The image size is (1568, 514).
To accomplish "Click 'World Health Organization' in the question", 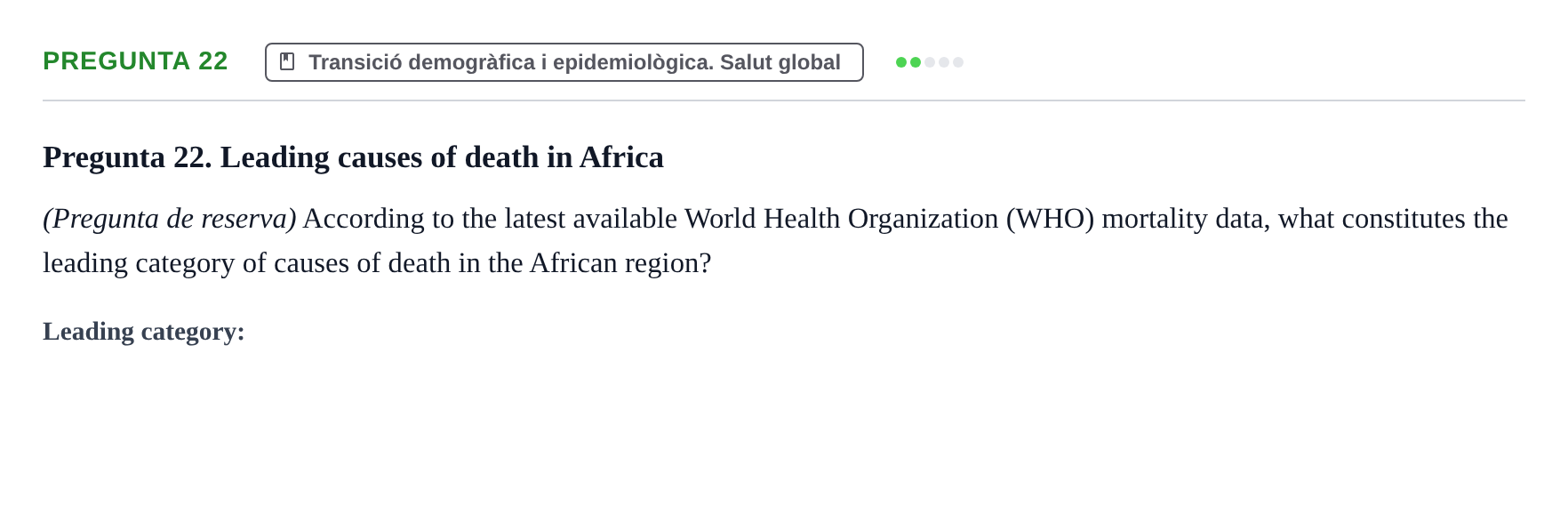I will pyautogui.click(x=842, y=219).
